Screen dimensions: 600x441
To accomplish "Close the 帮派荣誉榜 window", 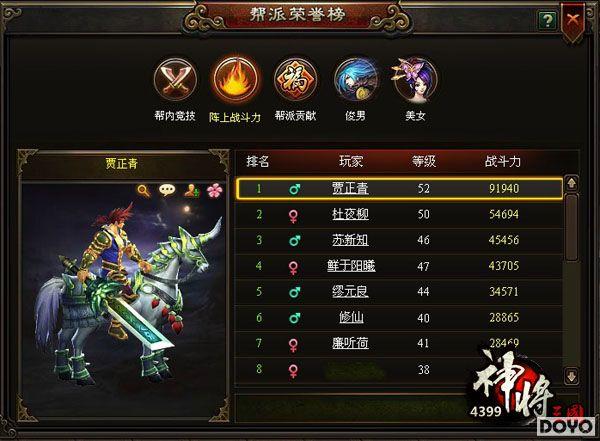I will (x=573, y=19).
